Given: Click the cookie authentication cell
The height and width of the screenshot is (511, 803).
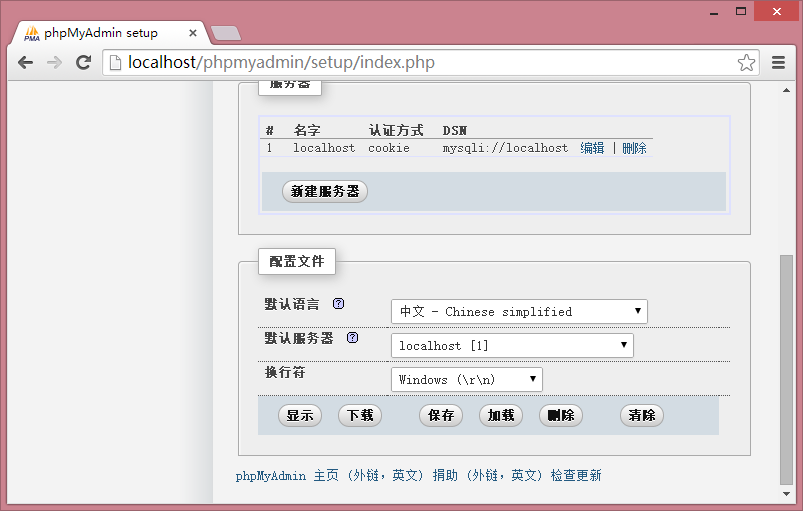Looking at the screenshot, I should 389,148.
